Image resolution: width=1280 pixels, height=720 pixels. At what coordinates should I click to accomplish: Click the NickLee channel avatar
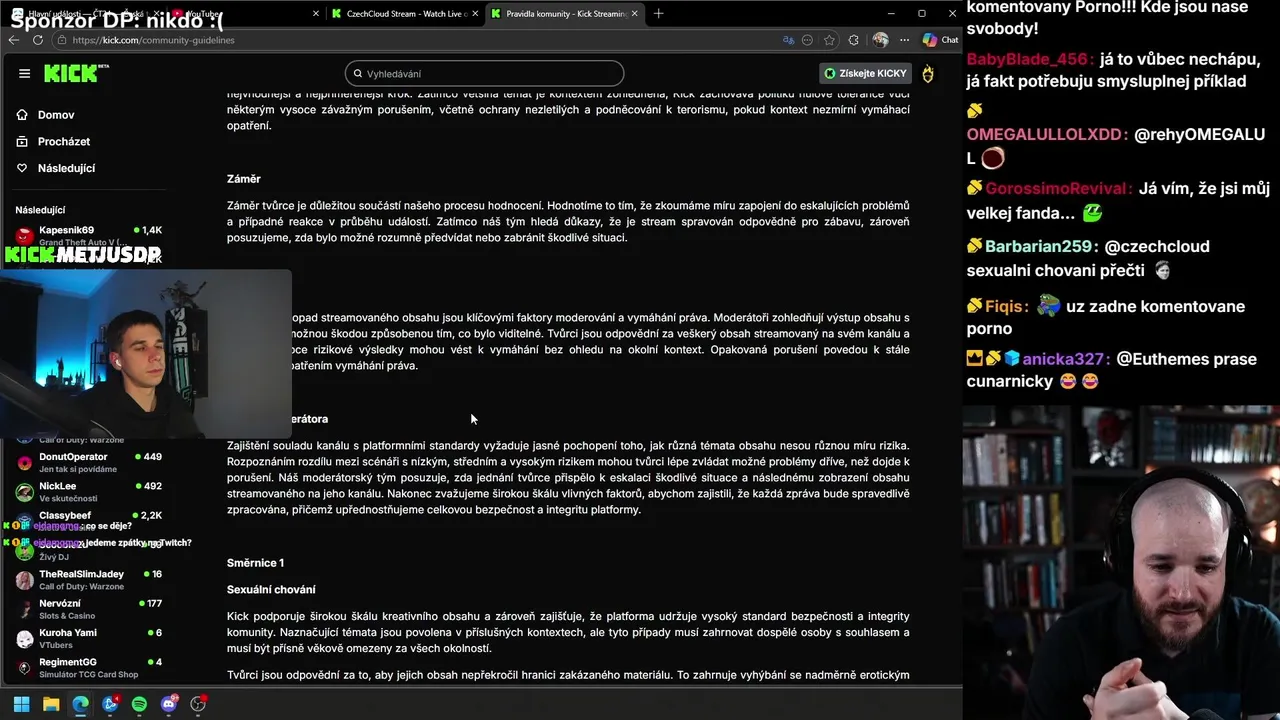[x=24, y=492]
